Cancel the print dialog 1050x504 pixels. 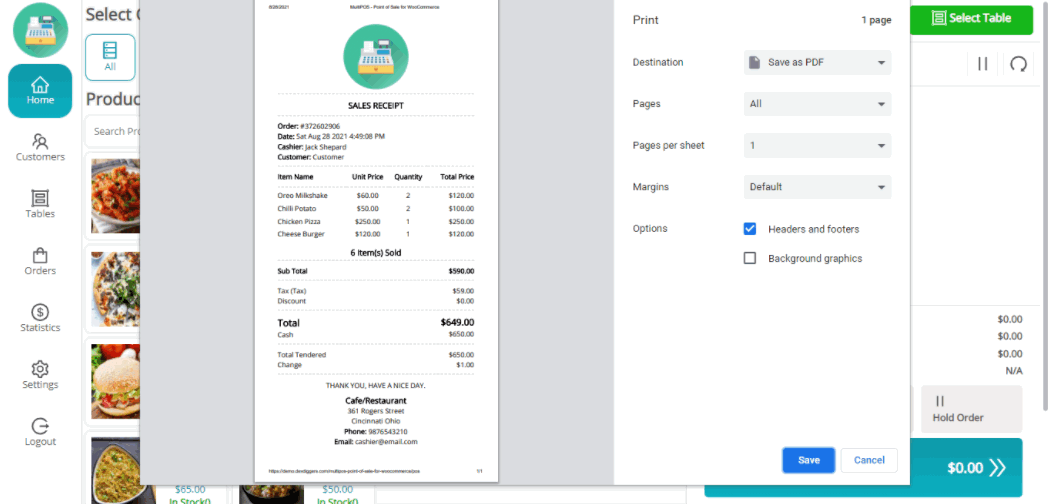click(x=869, y=460)
